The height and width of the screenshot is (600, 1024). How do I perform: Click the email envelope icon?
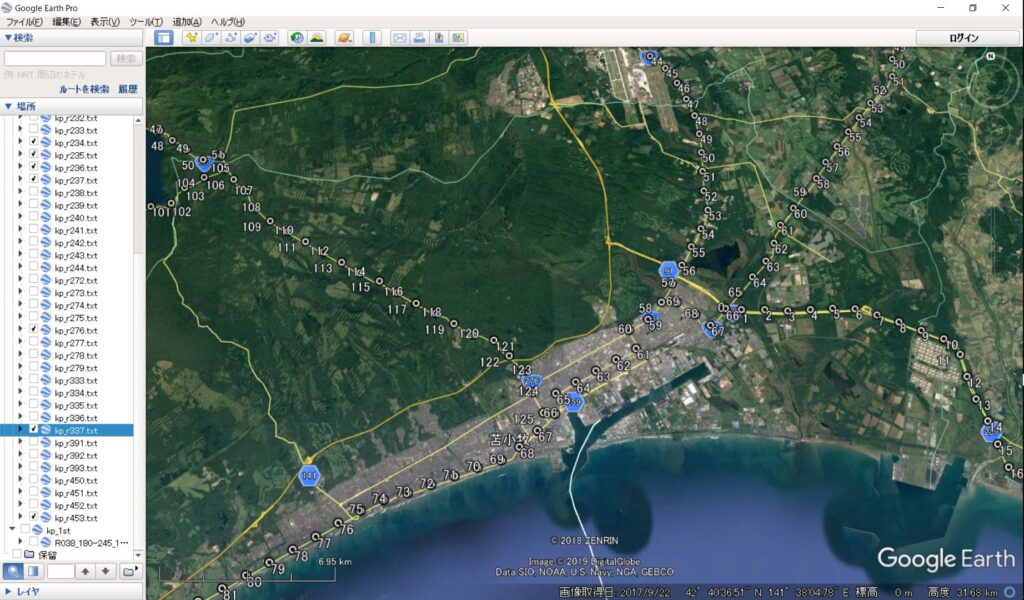tap(400, 38)
